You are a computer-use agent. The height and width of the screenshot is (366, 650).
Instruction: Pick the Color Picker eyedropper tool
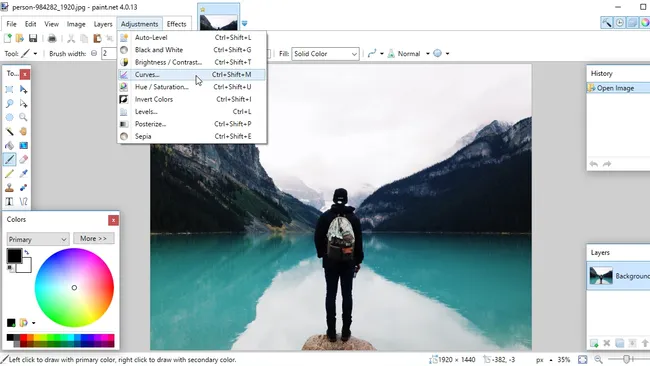24,174
